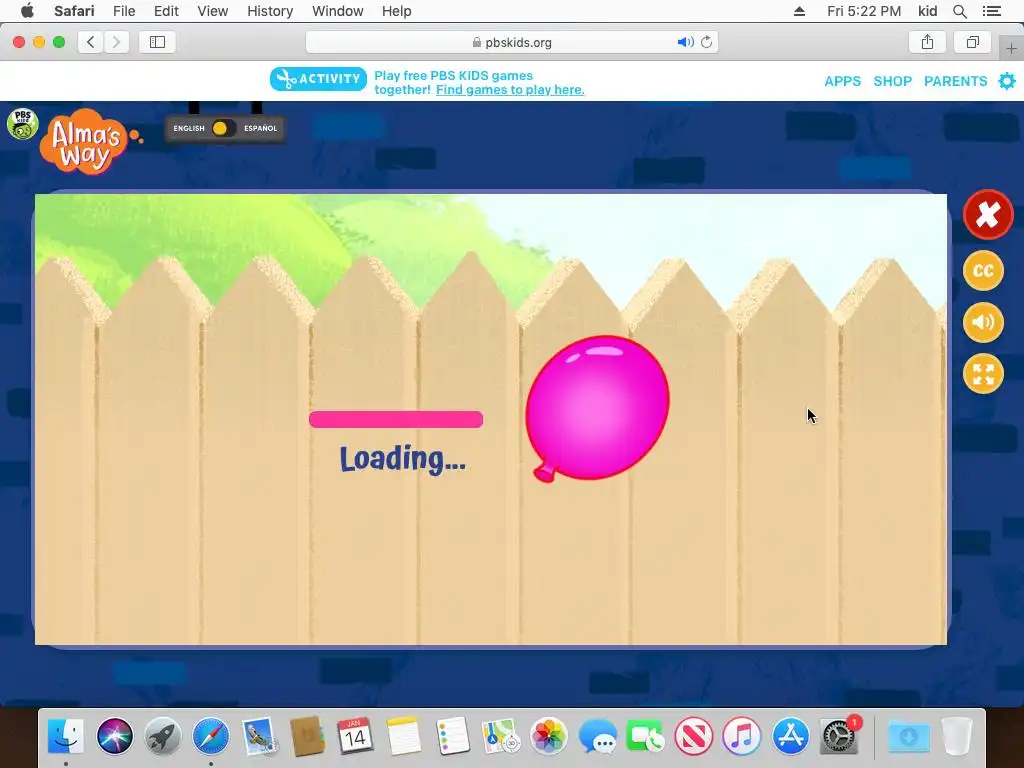This screenshot has width=1024, height=768.
Task: Open the PARENTS link
Action: point(955,81)
